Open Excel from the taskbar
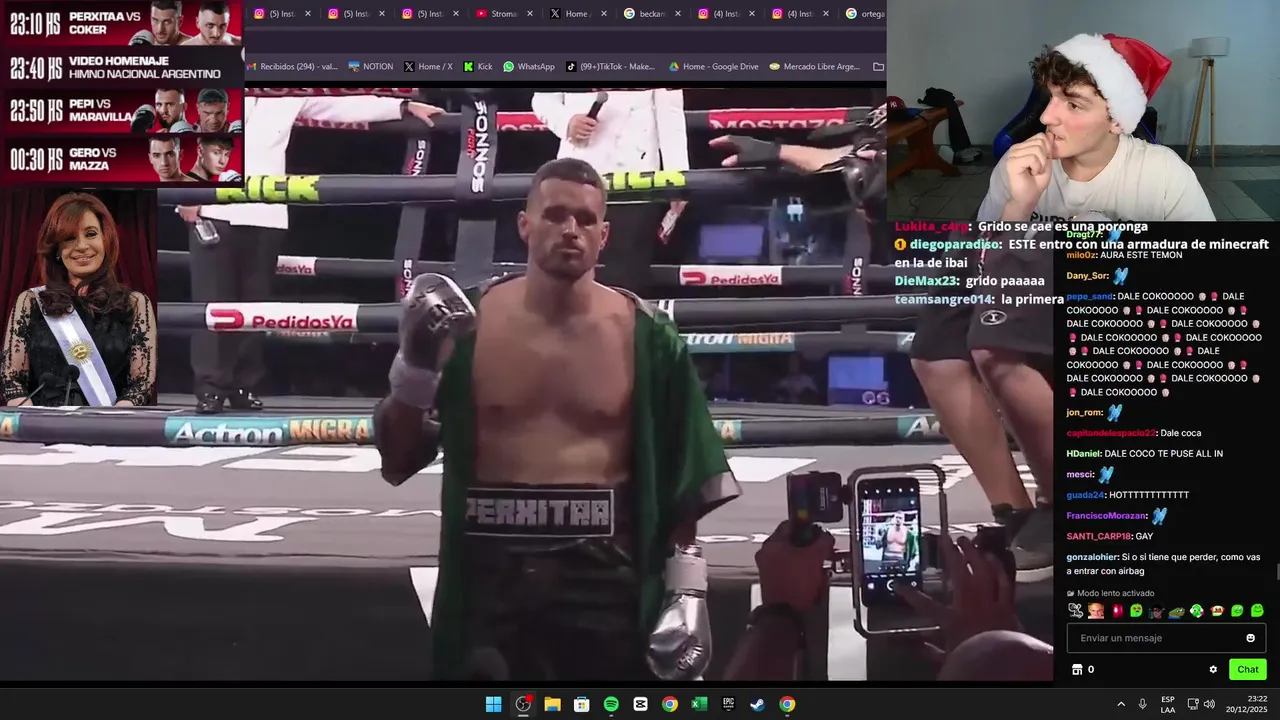 pos(699,704)
